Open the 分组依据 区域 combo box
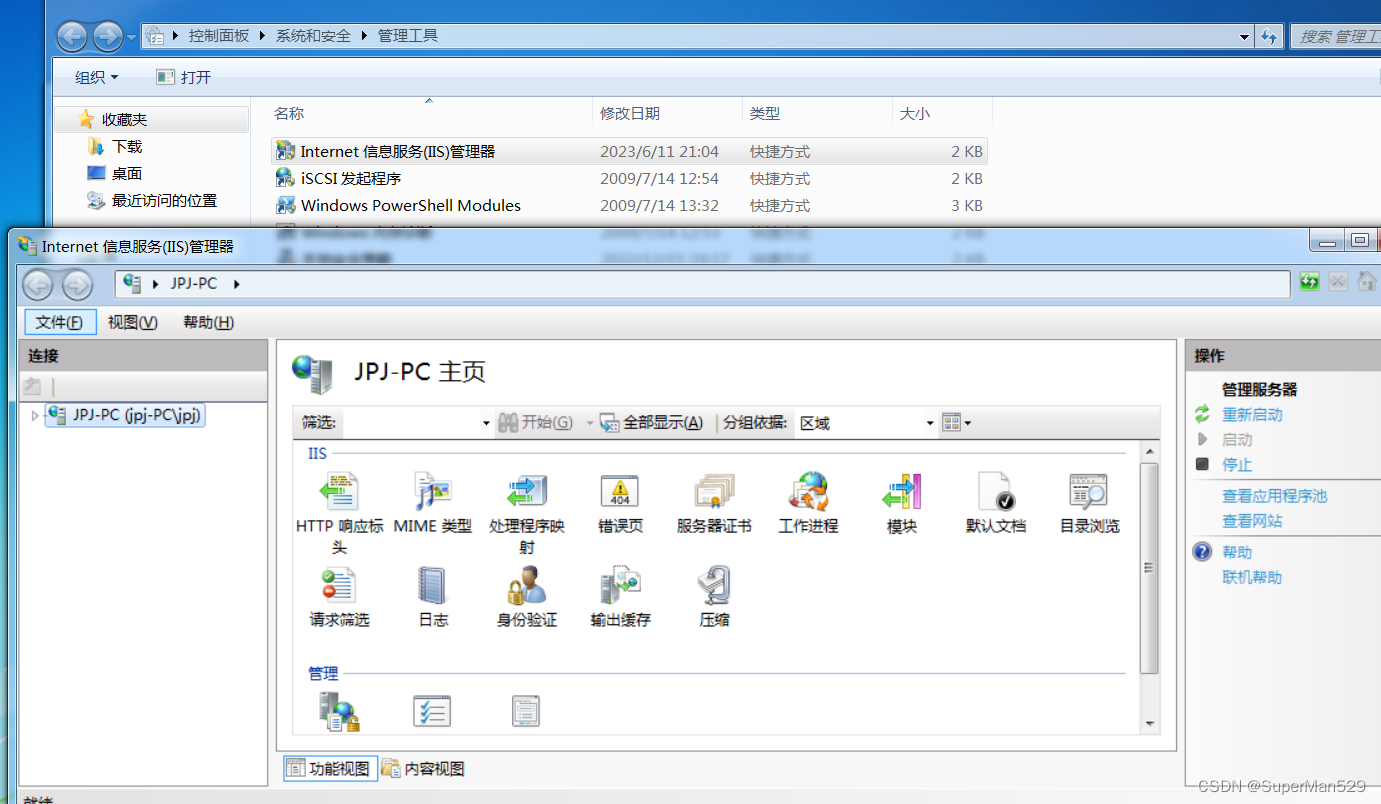 point(866,423)
